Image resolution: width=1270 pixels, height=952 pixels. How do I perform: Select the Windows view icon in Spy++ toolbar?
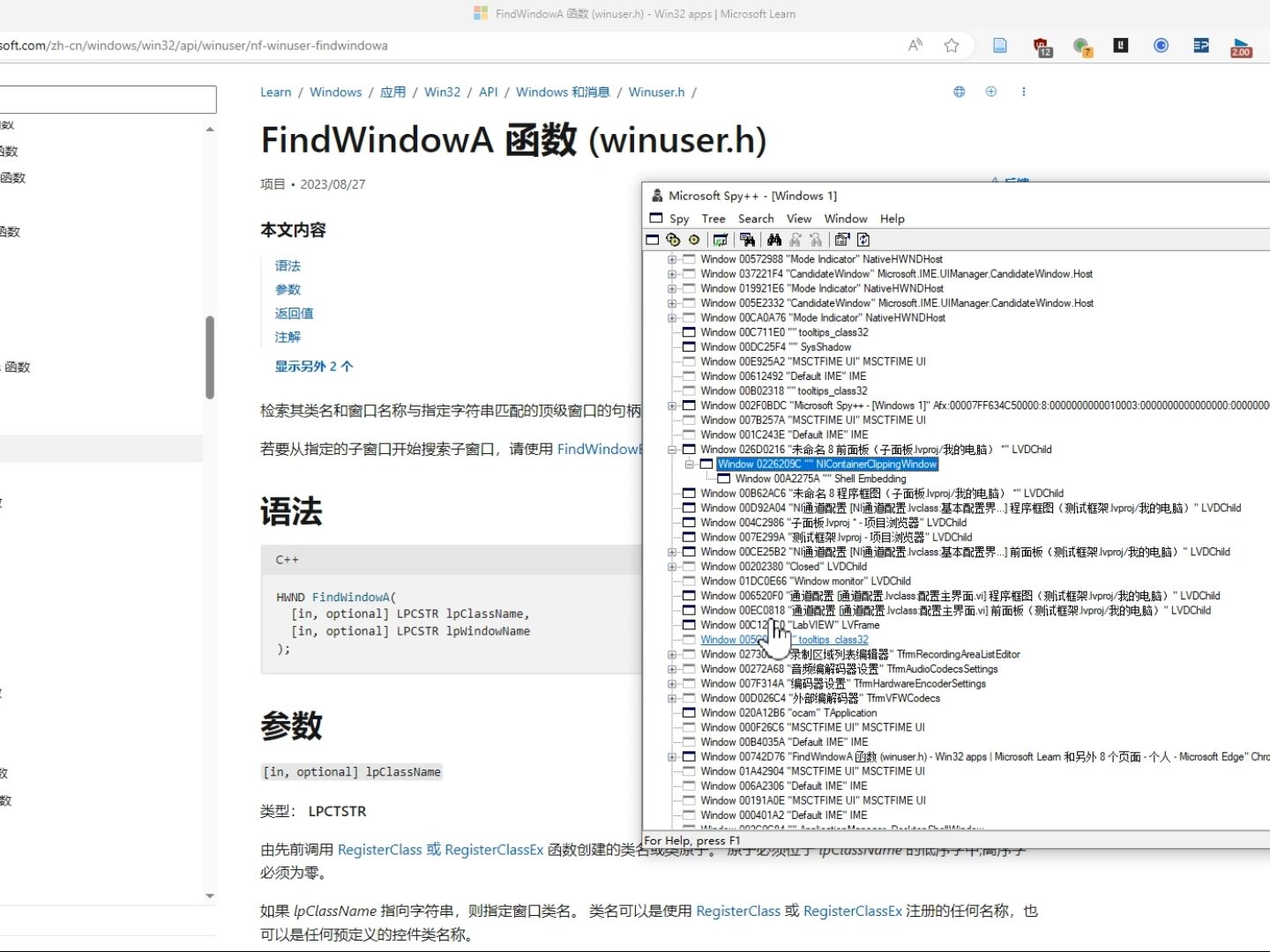pos(653,239)
